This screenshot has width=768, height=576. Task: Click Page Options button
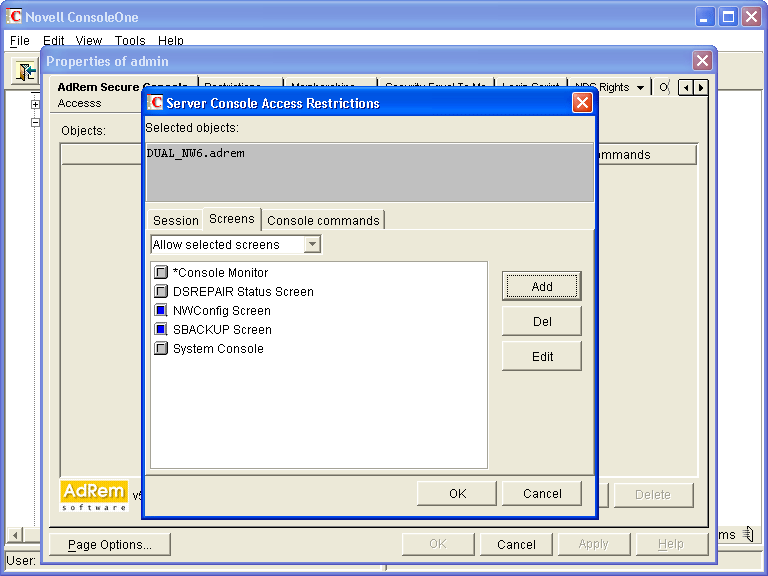tap(110, 544)
